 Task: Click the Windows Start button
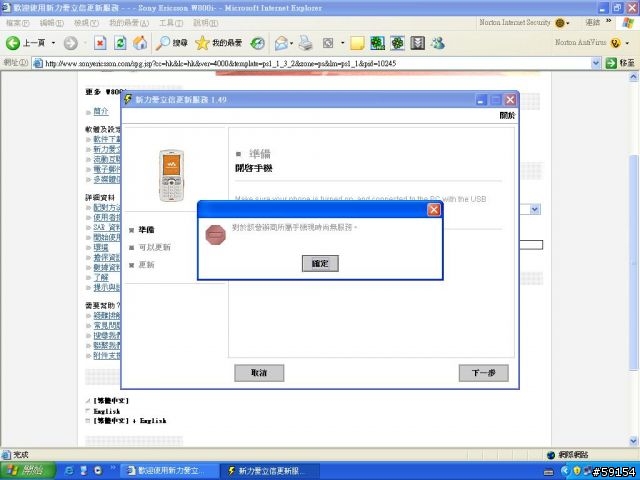(x=27, y=471)
